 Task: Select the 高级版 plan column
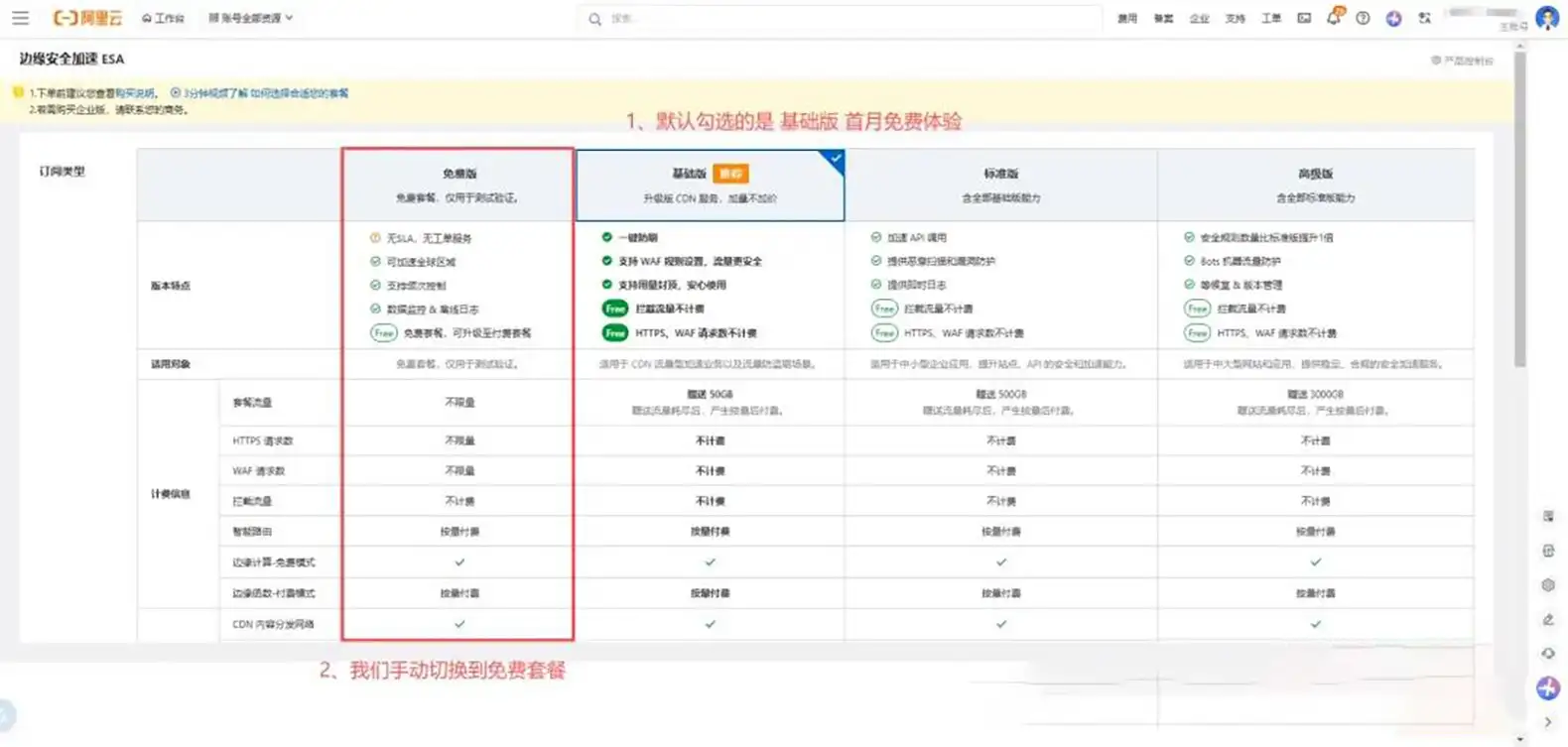1315,185
